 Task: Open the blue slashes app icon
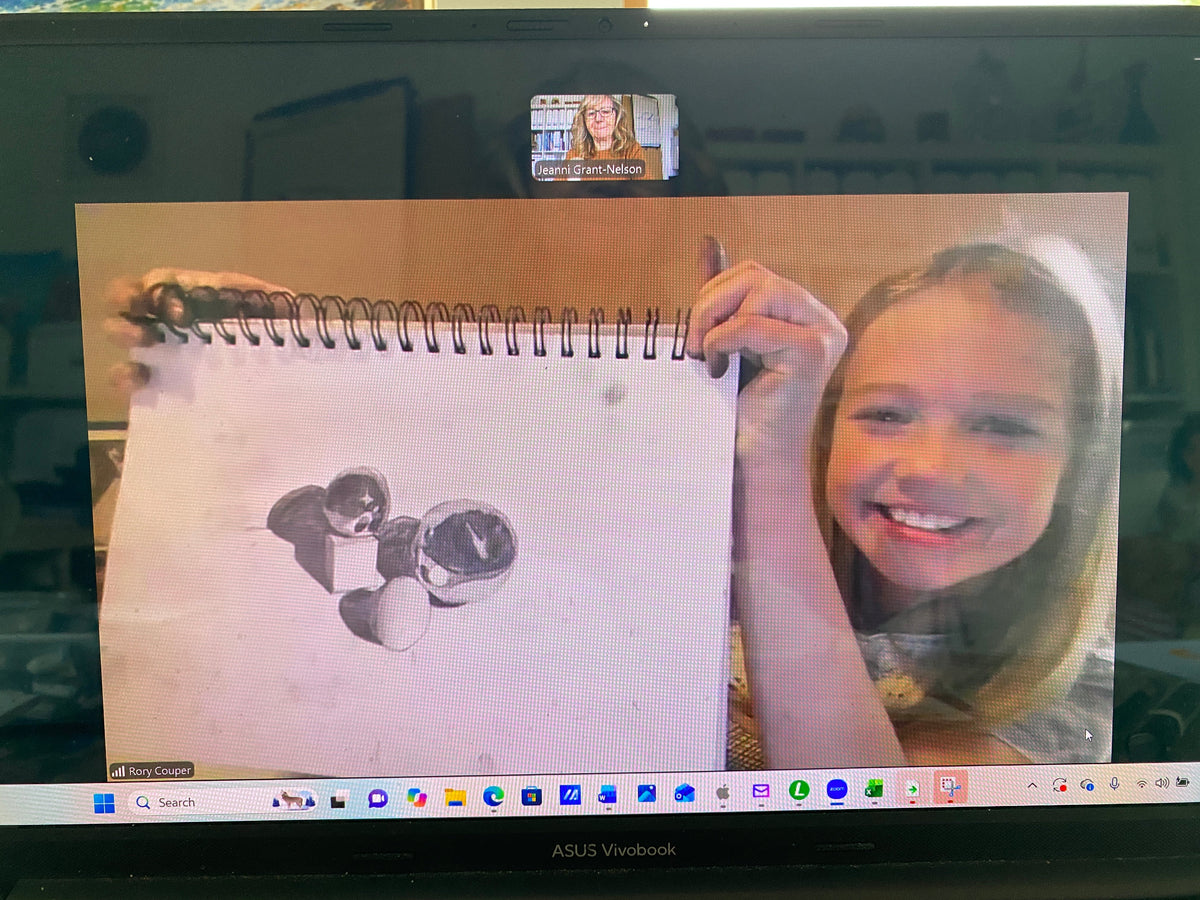click(570, 795)
